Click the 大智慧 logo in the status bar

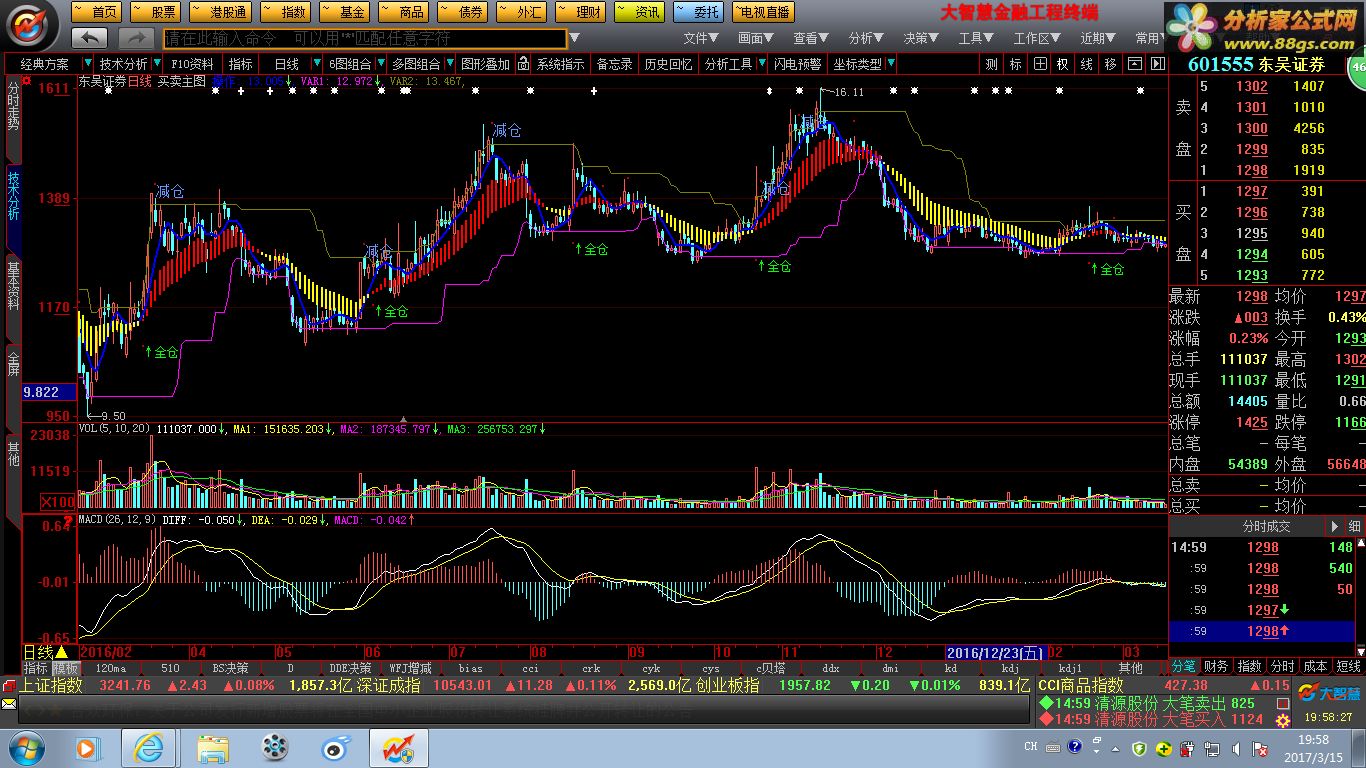click(x=1329, y=693)
